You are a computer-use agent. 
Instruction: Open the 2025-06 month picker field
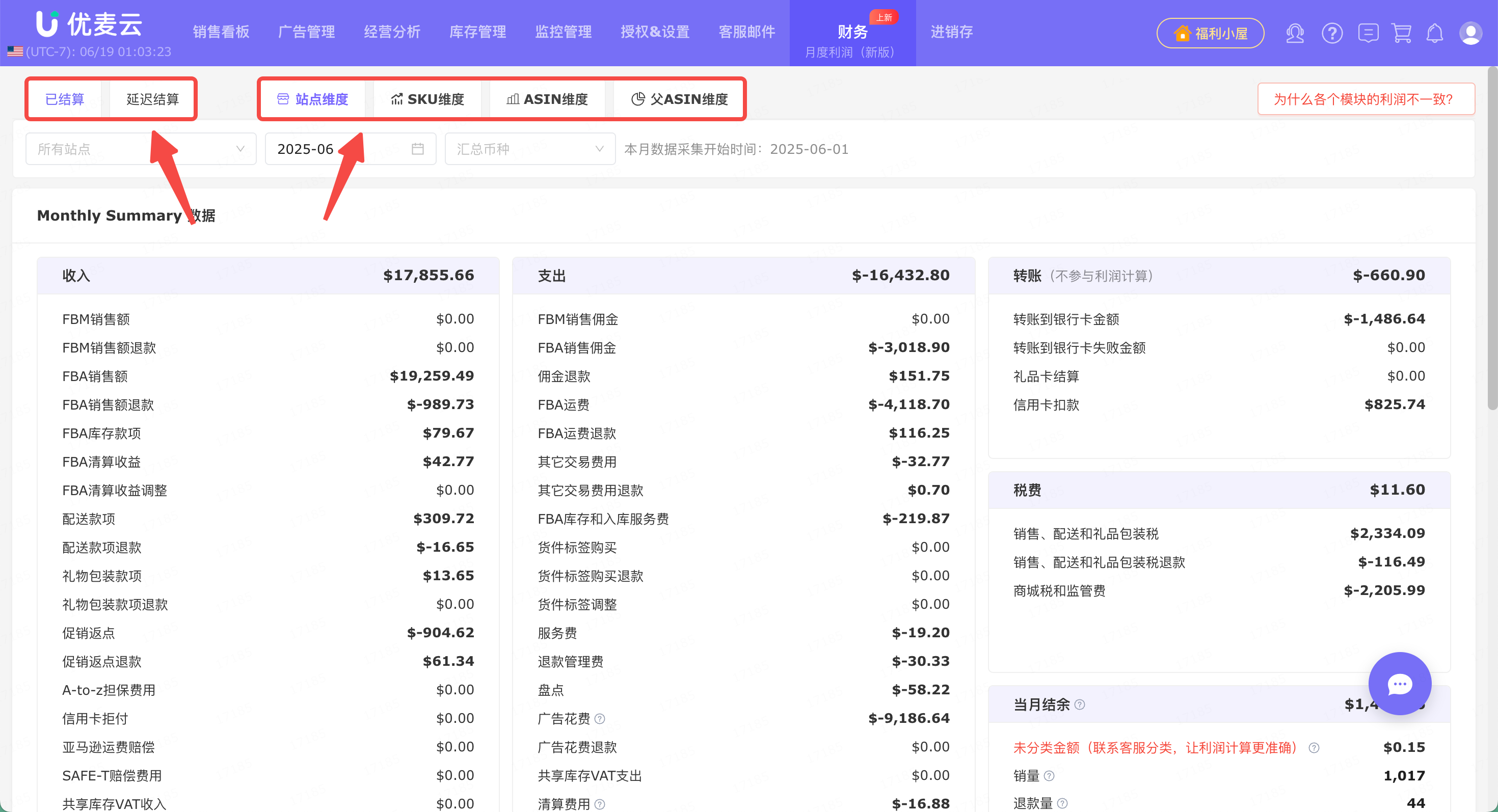(x=351, y=149)
